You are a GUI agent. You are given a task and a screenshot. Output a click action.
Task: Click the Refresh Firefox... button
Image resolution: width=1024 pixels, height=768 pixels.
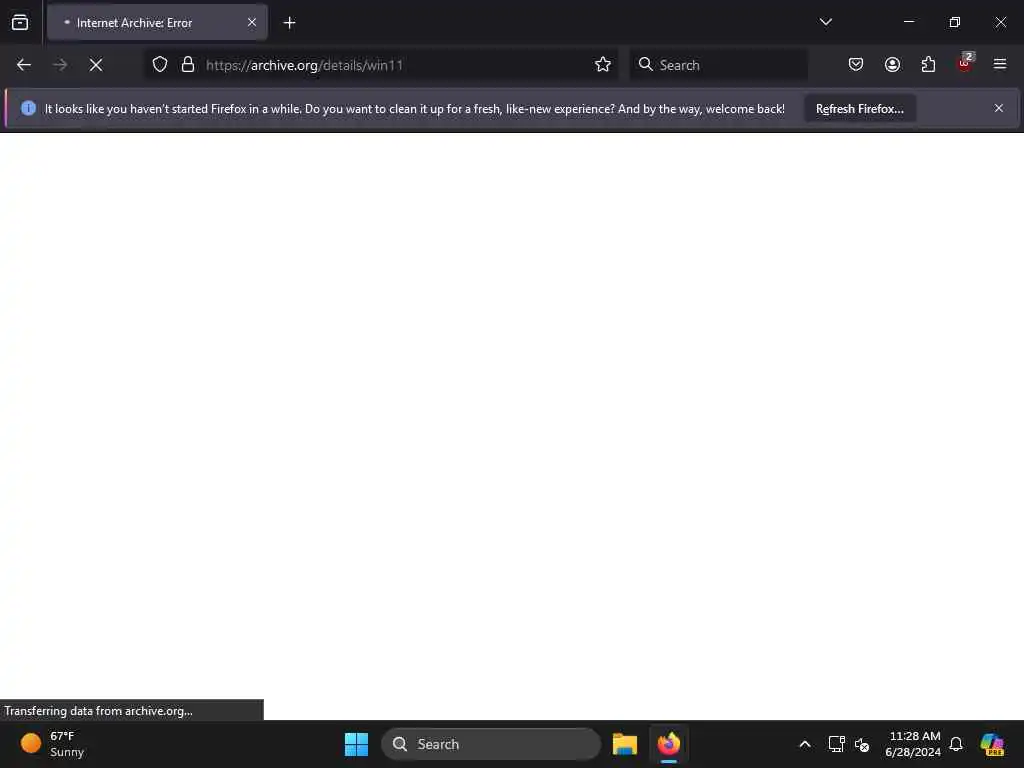(x=859, y=109)
